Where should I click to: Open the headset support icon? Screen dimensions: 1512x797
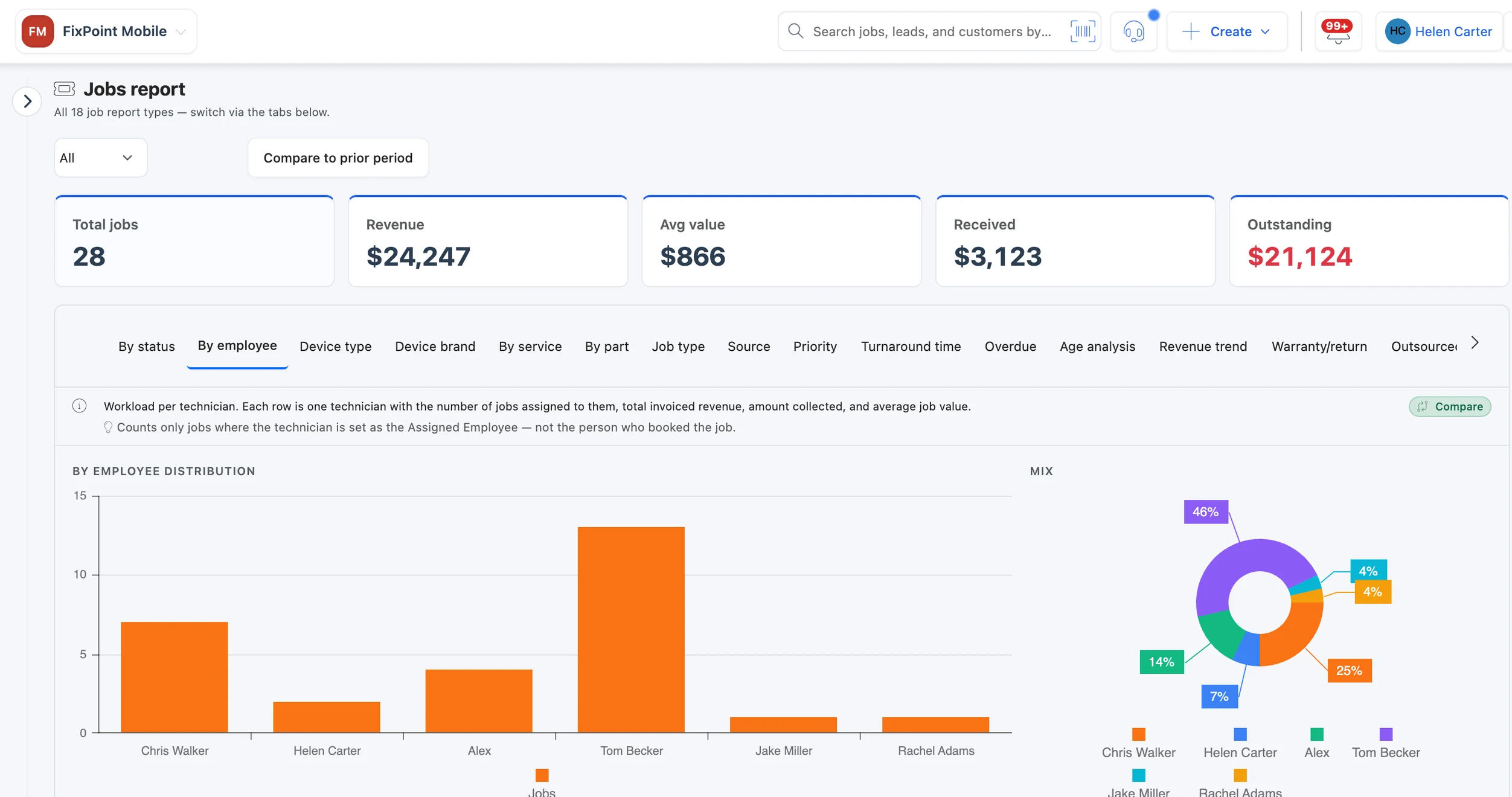click(1134, 31)
